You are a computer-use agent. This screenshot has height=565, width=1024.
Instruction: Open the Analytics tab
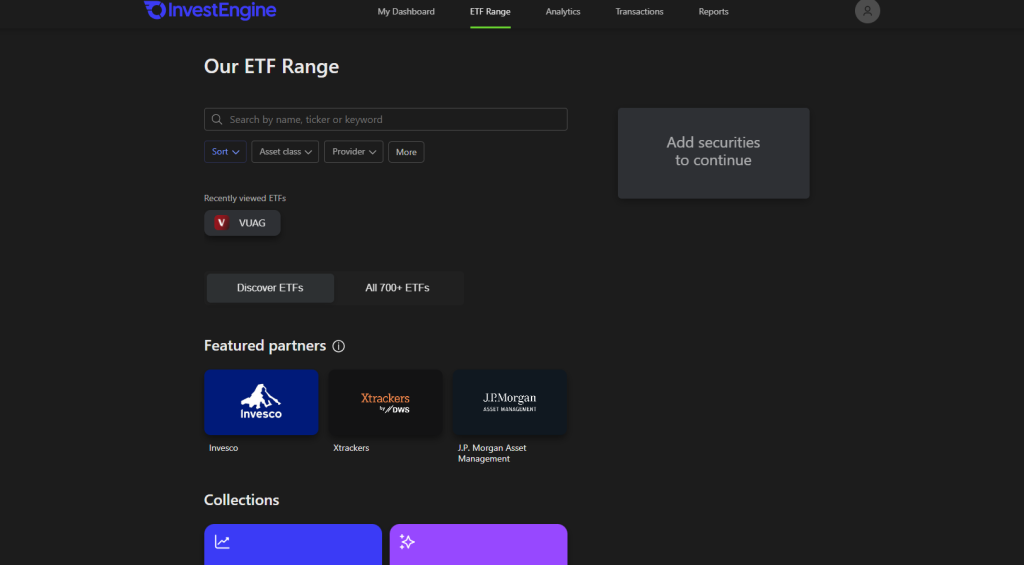(563, 12)
